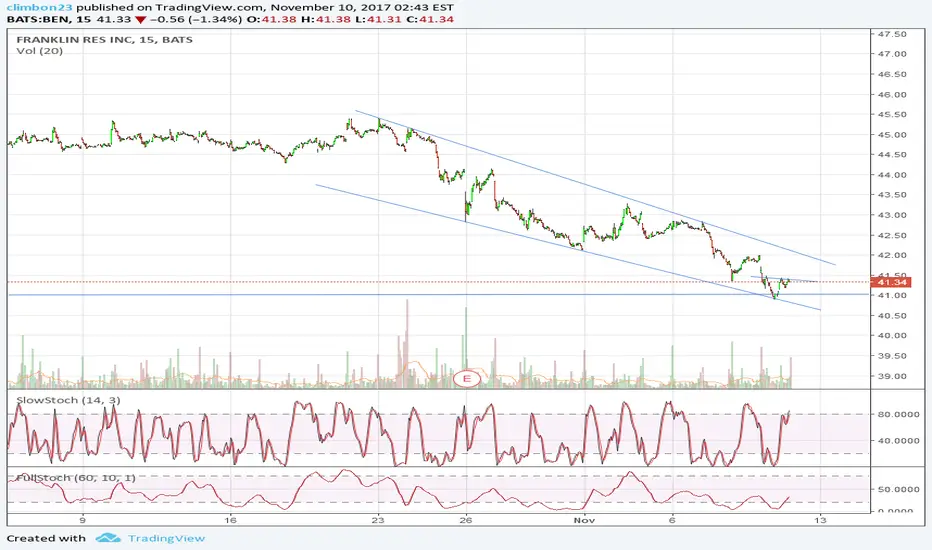
Task: Select the 43.00 price axis label
Action: tap(892, 215)
